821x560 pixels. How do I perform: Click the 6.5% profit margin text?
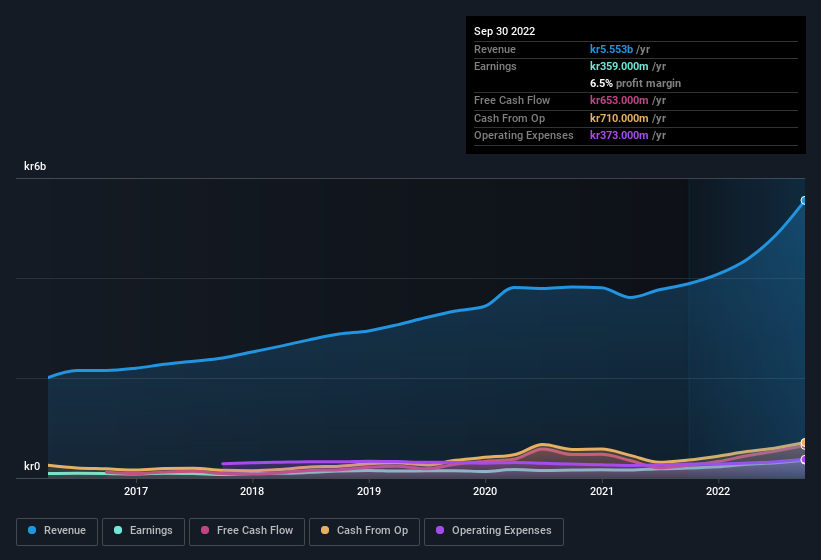pyautogui.click(x=635, y=83)
